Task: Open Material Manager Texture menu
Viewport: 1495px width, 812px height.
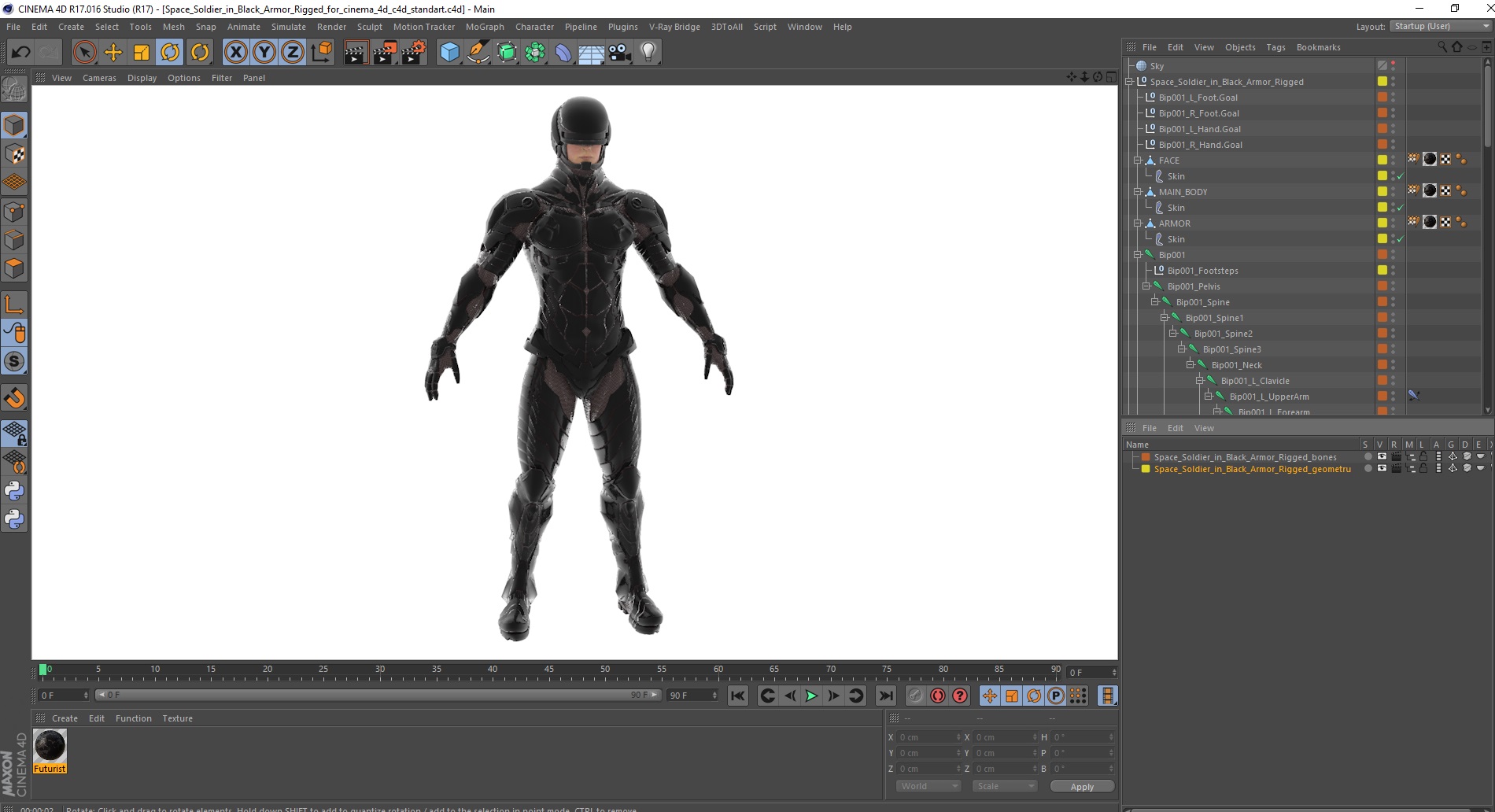Action: tap(177, 718)
